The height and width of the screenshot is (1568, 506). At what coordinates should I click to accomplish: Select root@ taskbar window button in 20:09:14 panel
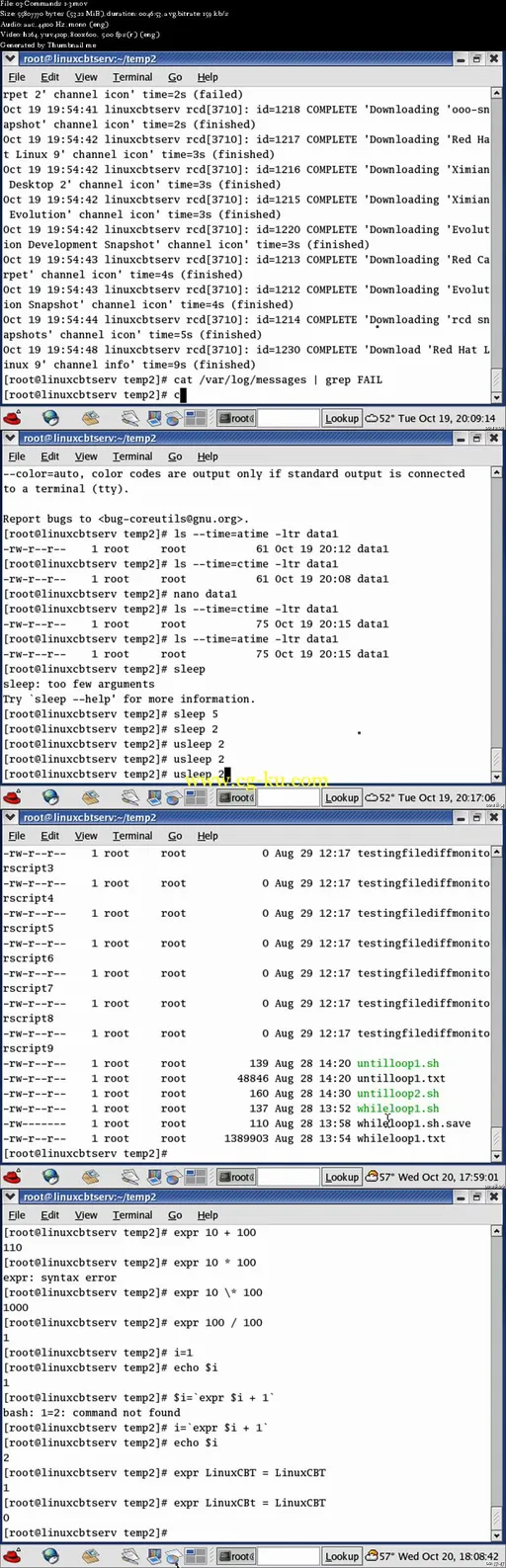tap(236, 418)
